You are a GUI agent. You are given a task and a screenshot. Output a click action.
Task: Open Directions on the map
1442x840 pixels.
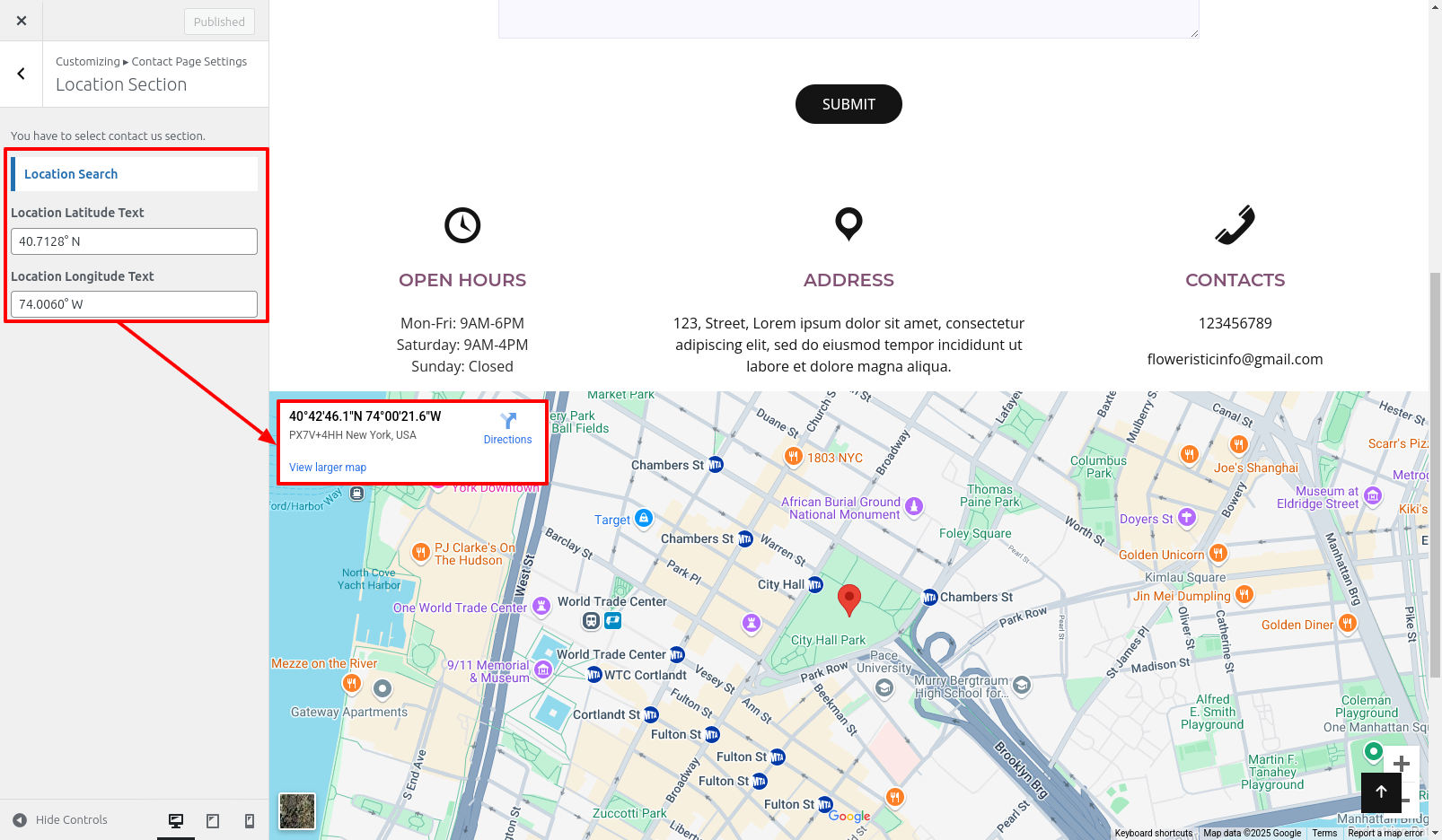click(x=507, y=428)
